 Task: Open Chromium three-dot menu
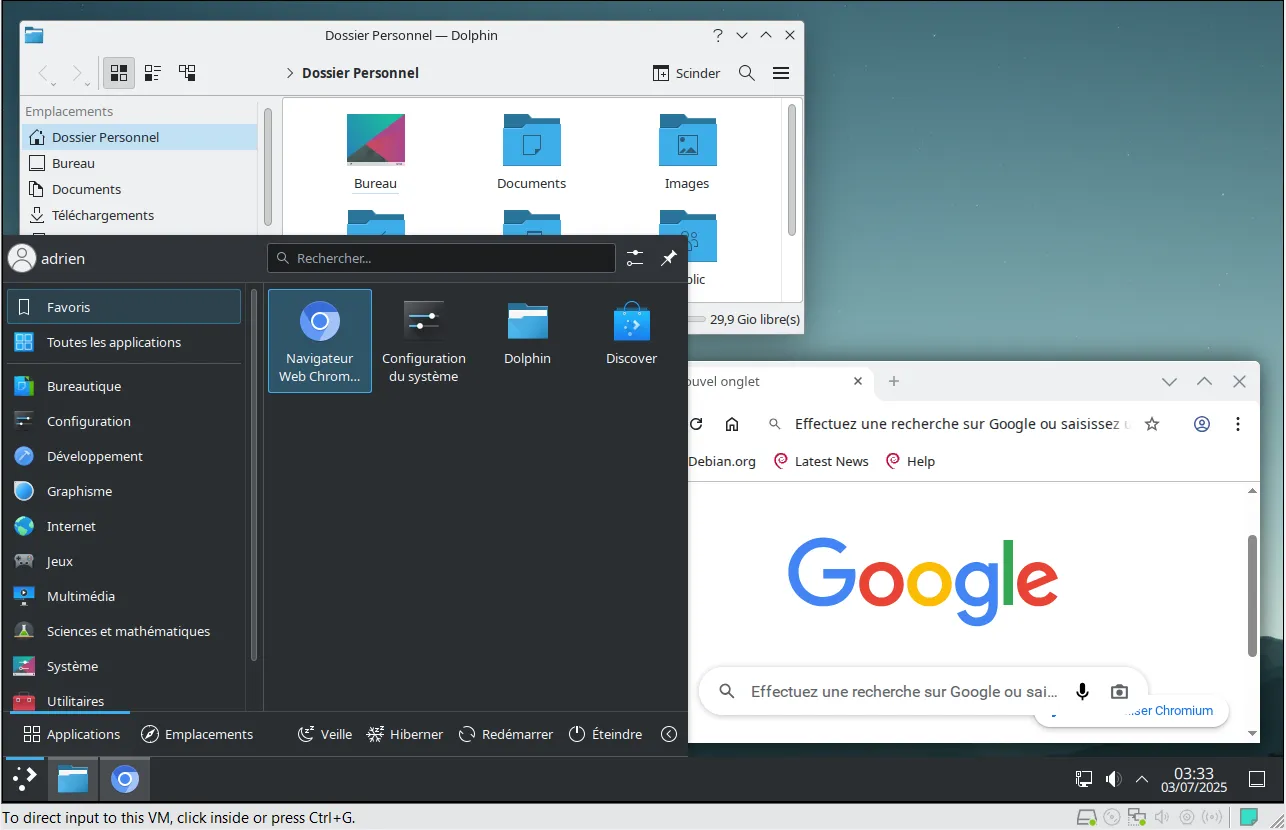click(x=1238, y=424)
